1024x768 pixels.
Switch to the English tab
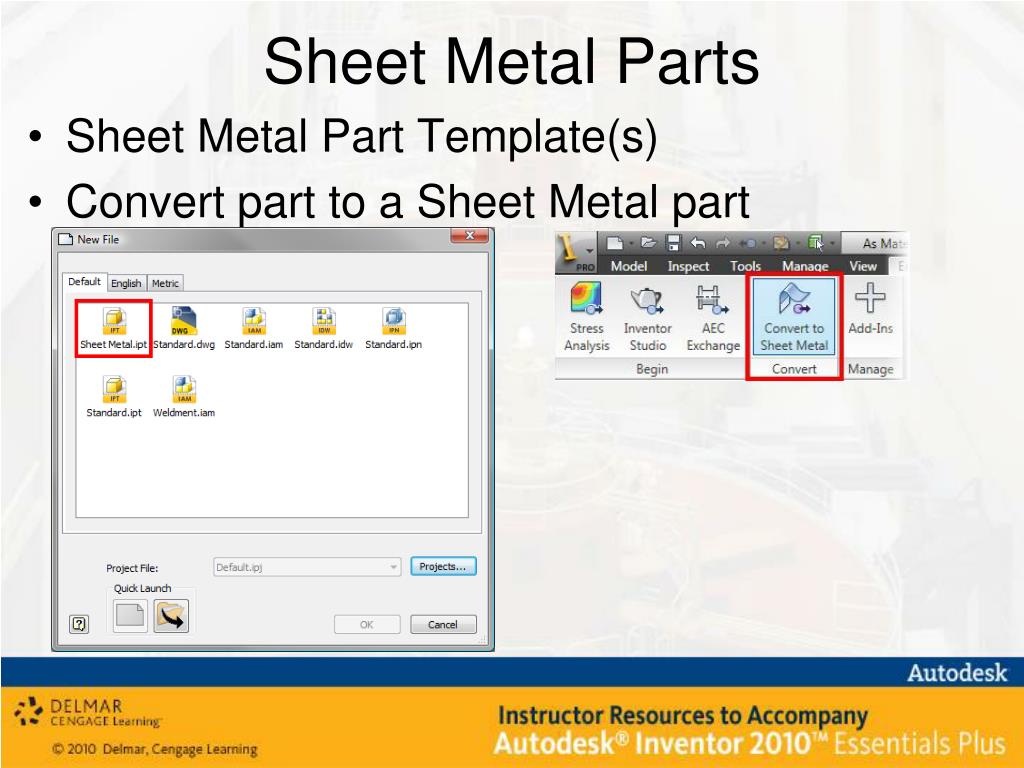click(126, 283)
